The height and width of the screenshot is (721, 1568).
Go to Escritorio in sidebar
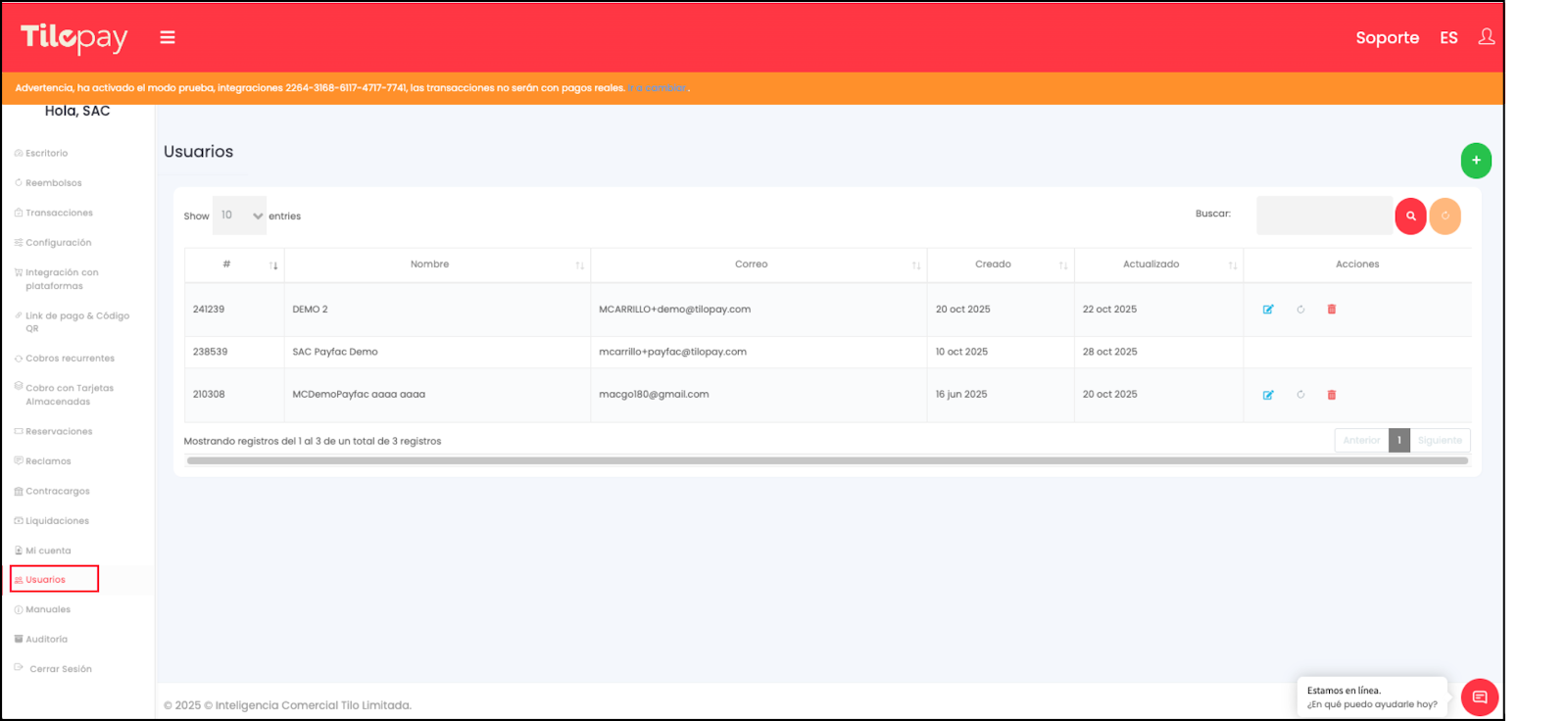pos(41,154)
